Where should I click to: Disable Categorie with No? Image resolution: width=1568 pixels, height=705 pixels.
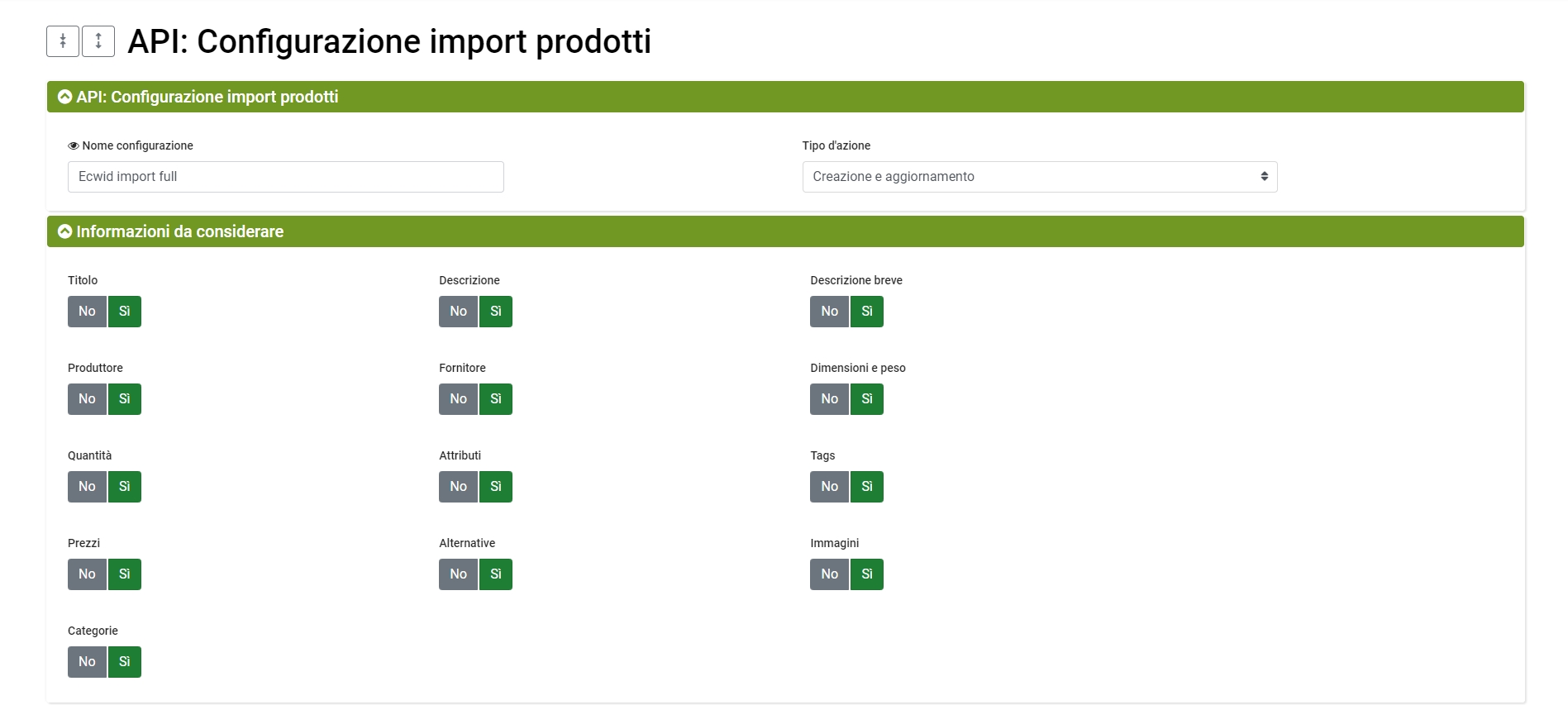[87, 662]
